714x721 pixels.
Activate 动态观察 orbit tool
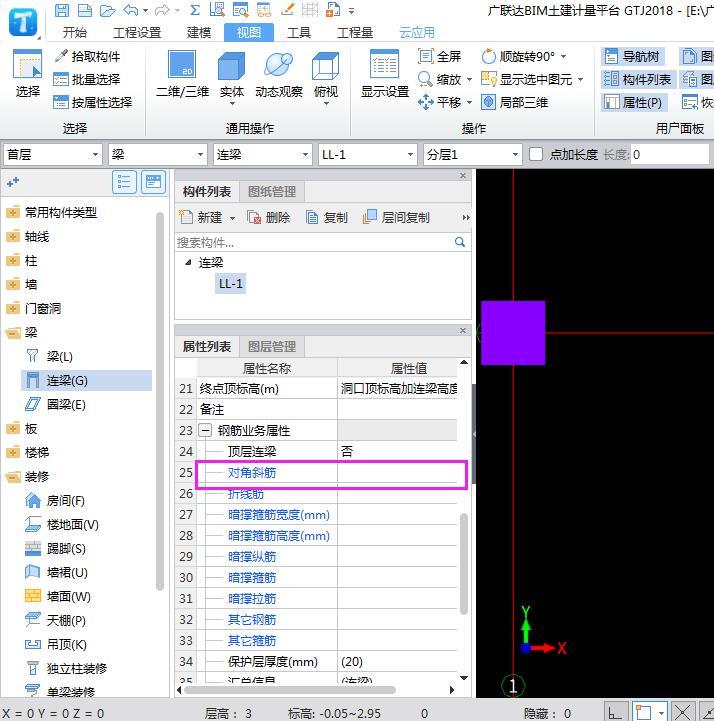279,74
